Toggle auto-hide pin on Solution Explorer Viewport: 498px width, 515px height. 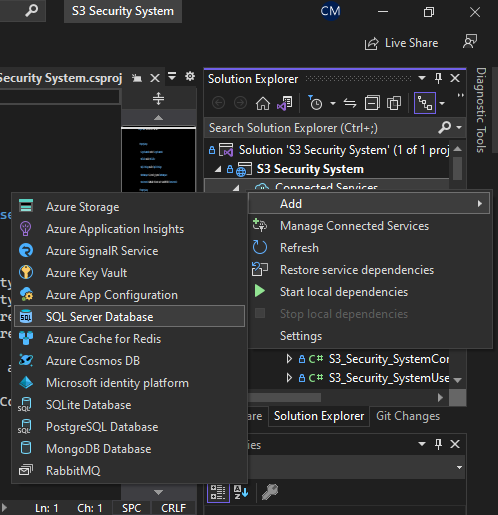[438, 79]
